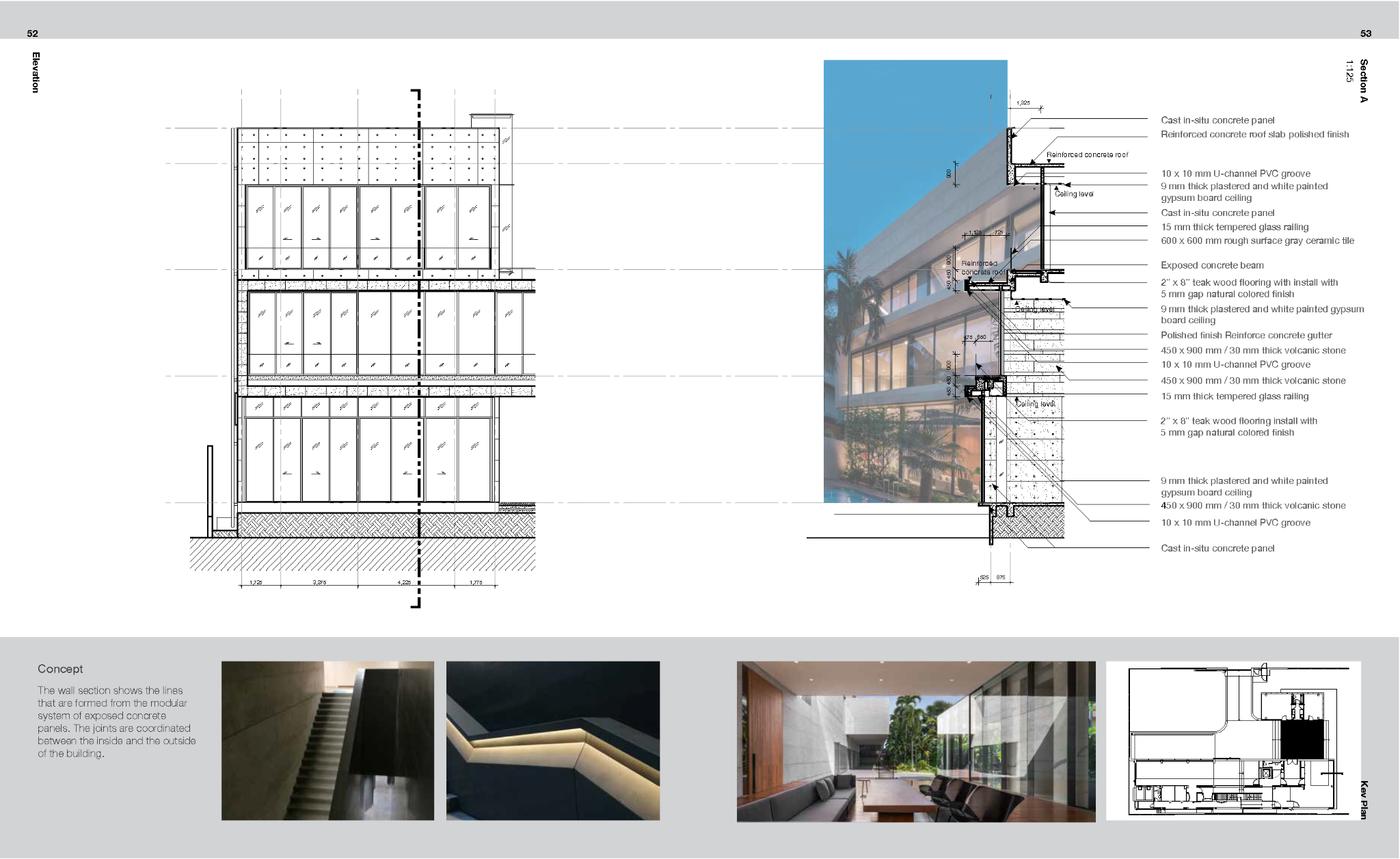This screenshot has width=1400, height=859.
Task: Click the bottom 'Cast in-situ concrete panel' annotation
Action: (x=1217, y=548)
